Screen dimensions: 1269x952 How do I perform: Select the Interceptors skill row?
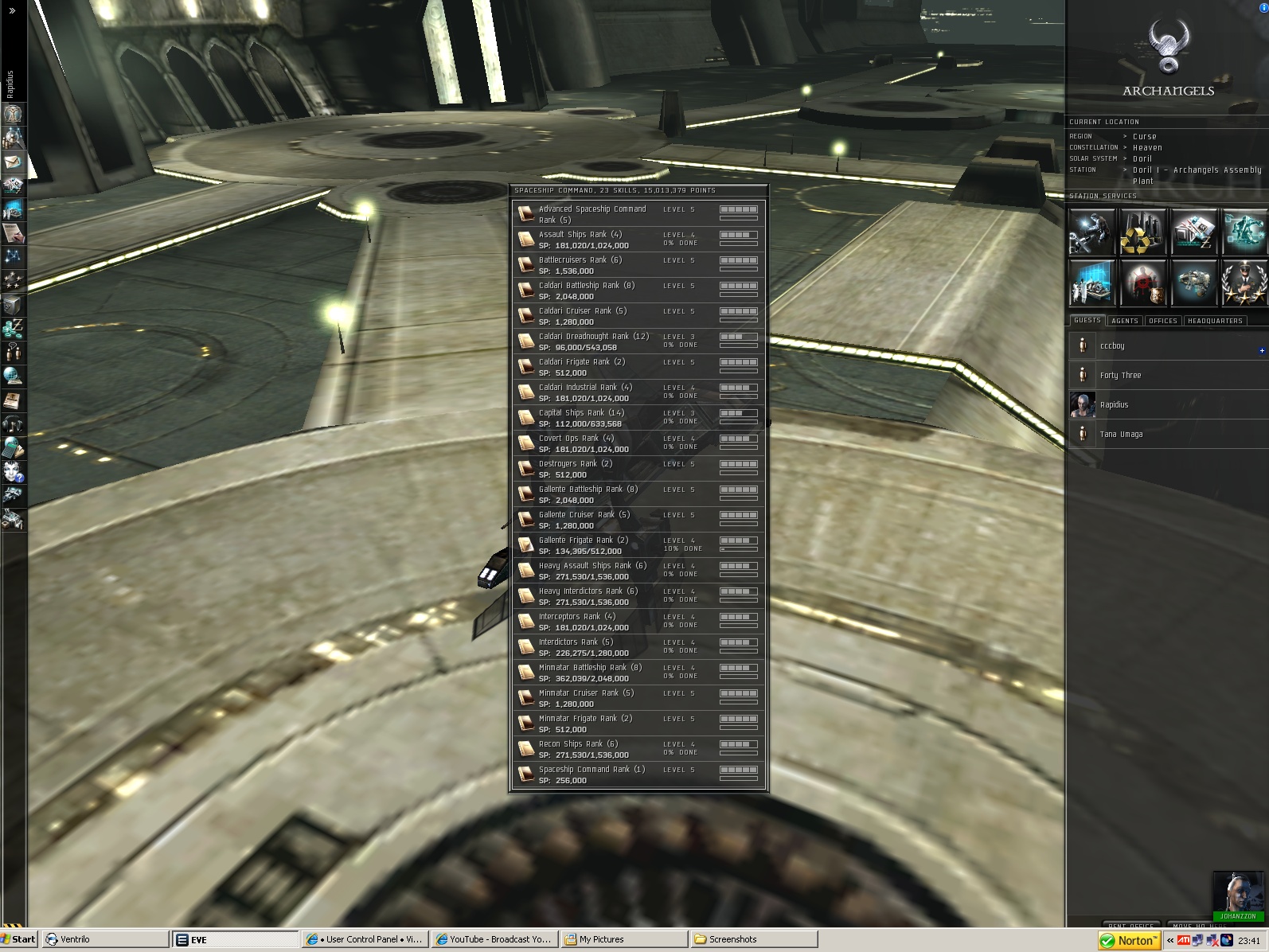(x=638, y=622)
